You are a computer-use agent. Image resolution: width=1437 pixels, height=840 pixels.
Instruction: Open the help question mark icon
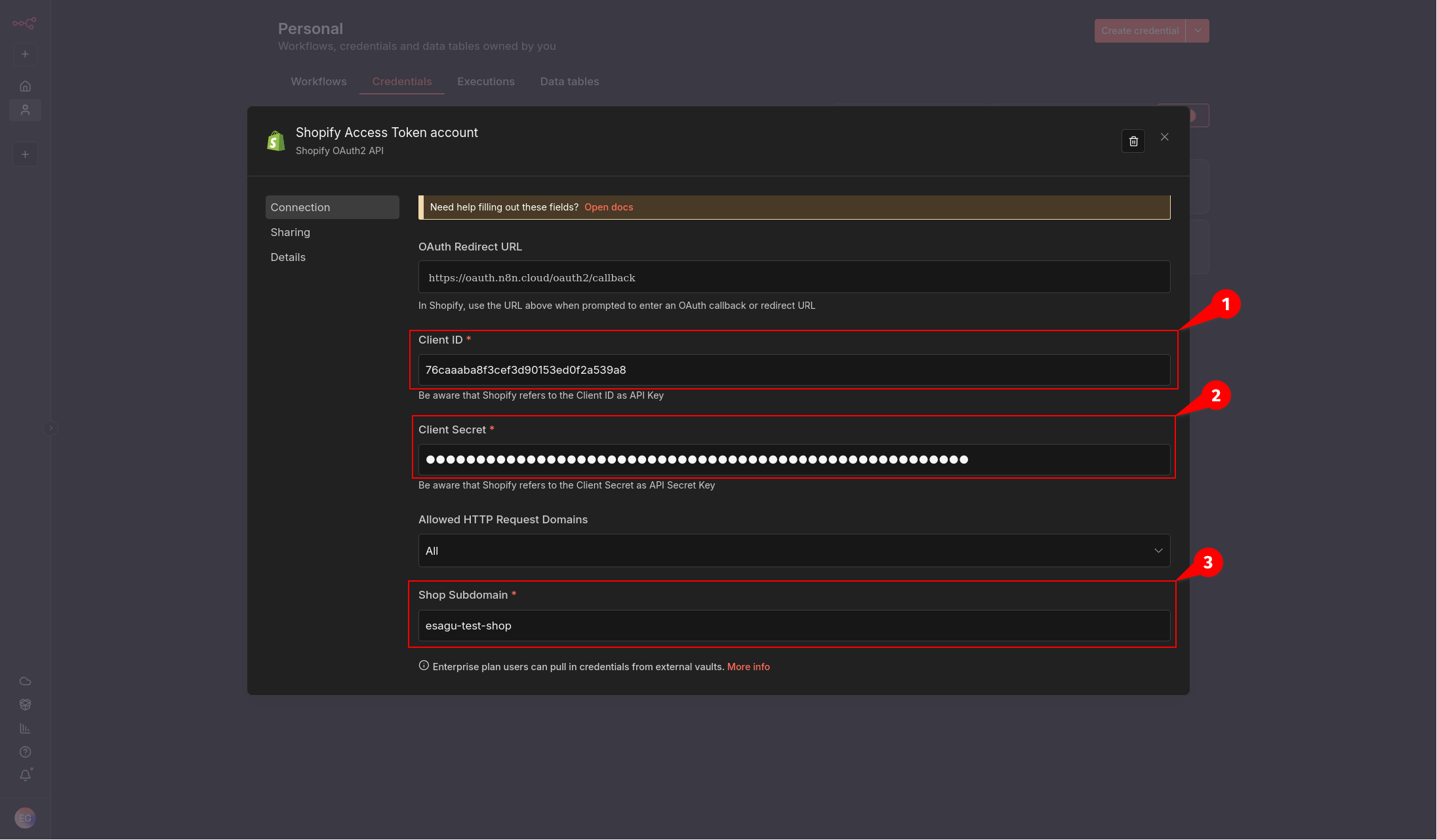coord(25,752)
